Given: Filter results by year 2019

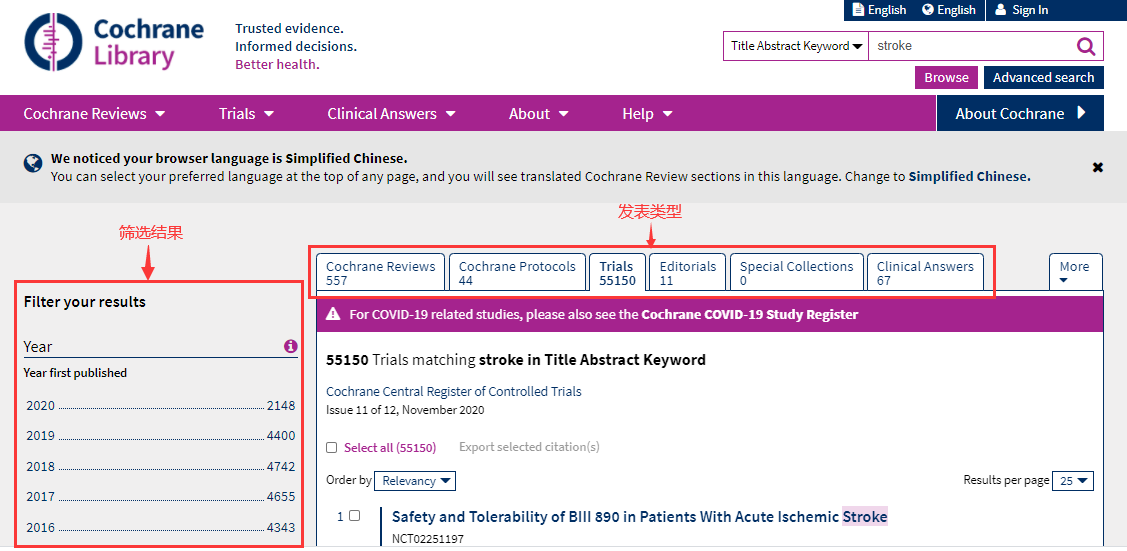Looking at the screenshot, I should (160, 436).
